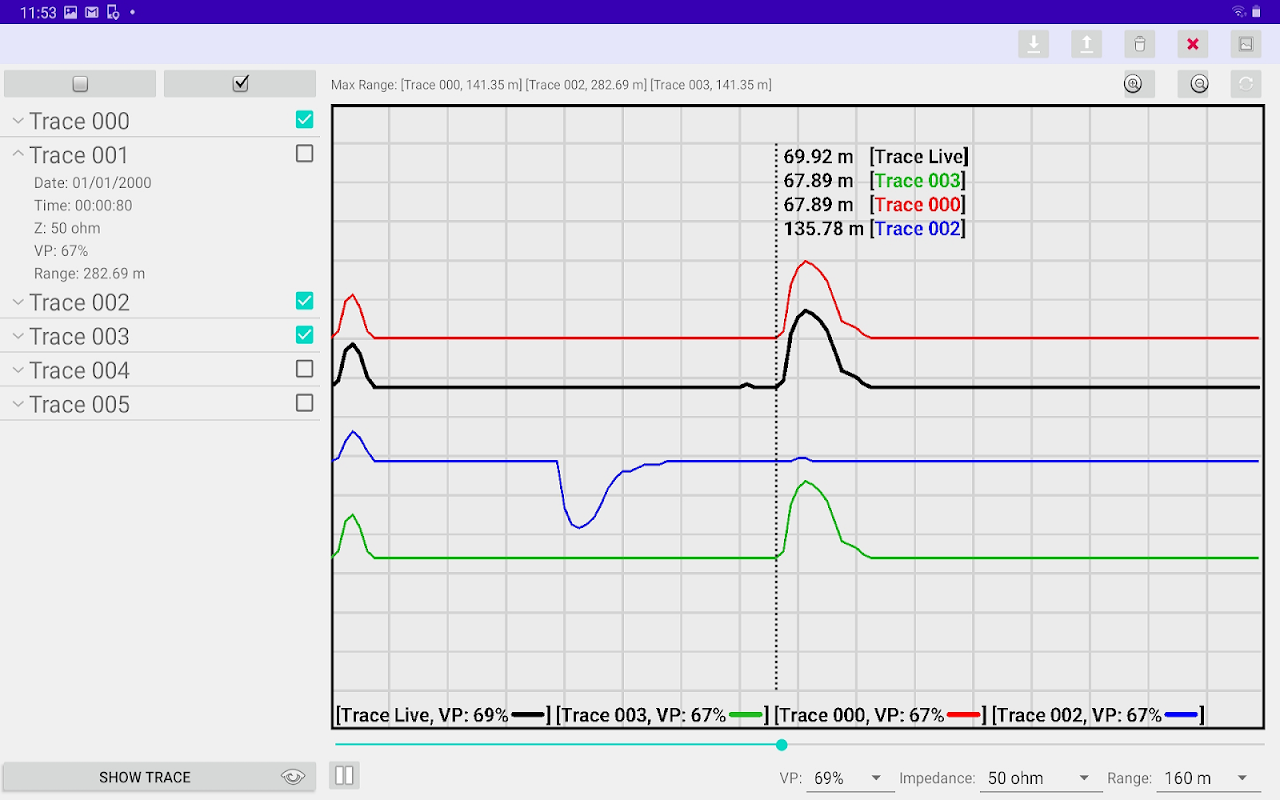Collapse the Trace 001 details
The image size is (1280, 800).
pyautogui.click(x=17, y=155)
